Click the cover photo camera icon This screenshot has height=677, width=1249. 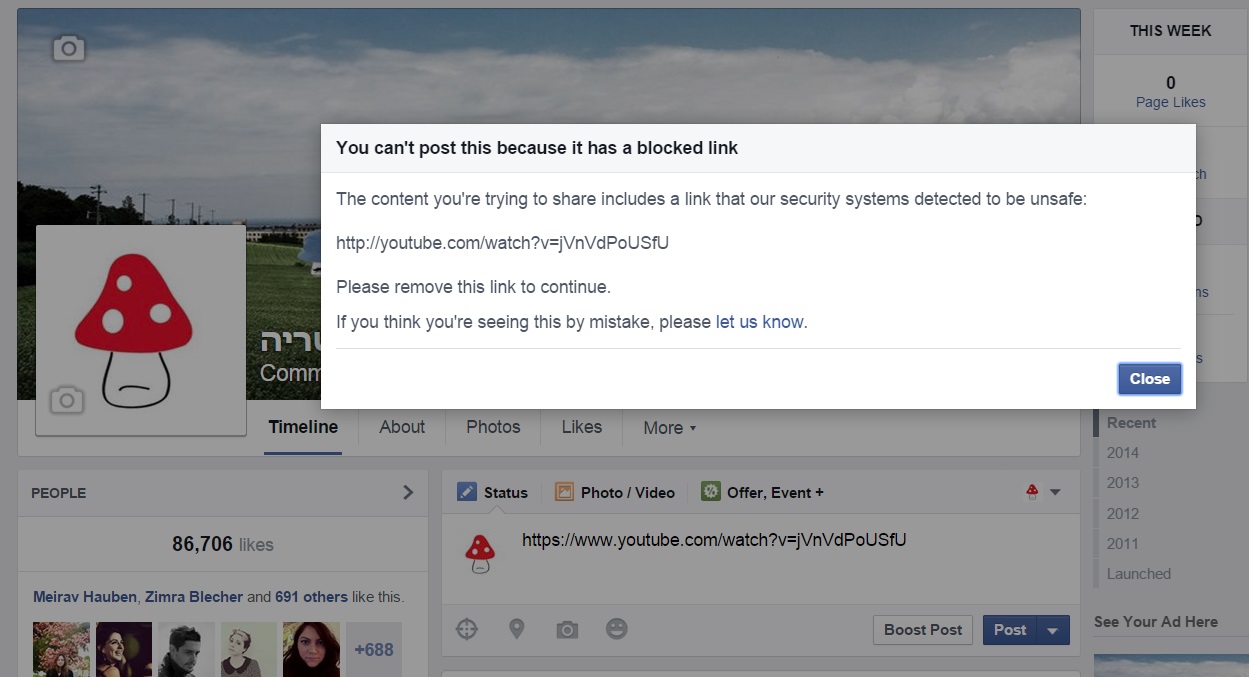pyautogui.click(x=68, y=48)
